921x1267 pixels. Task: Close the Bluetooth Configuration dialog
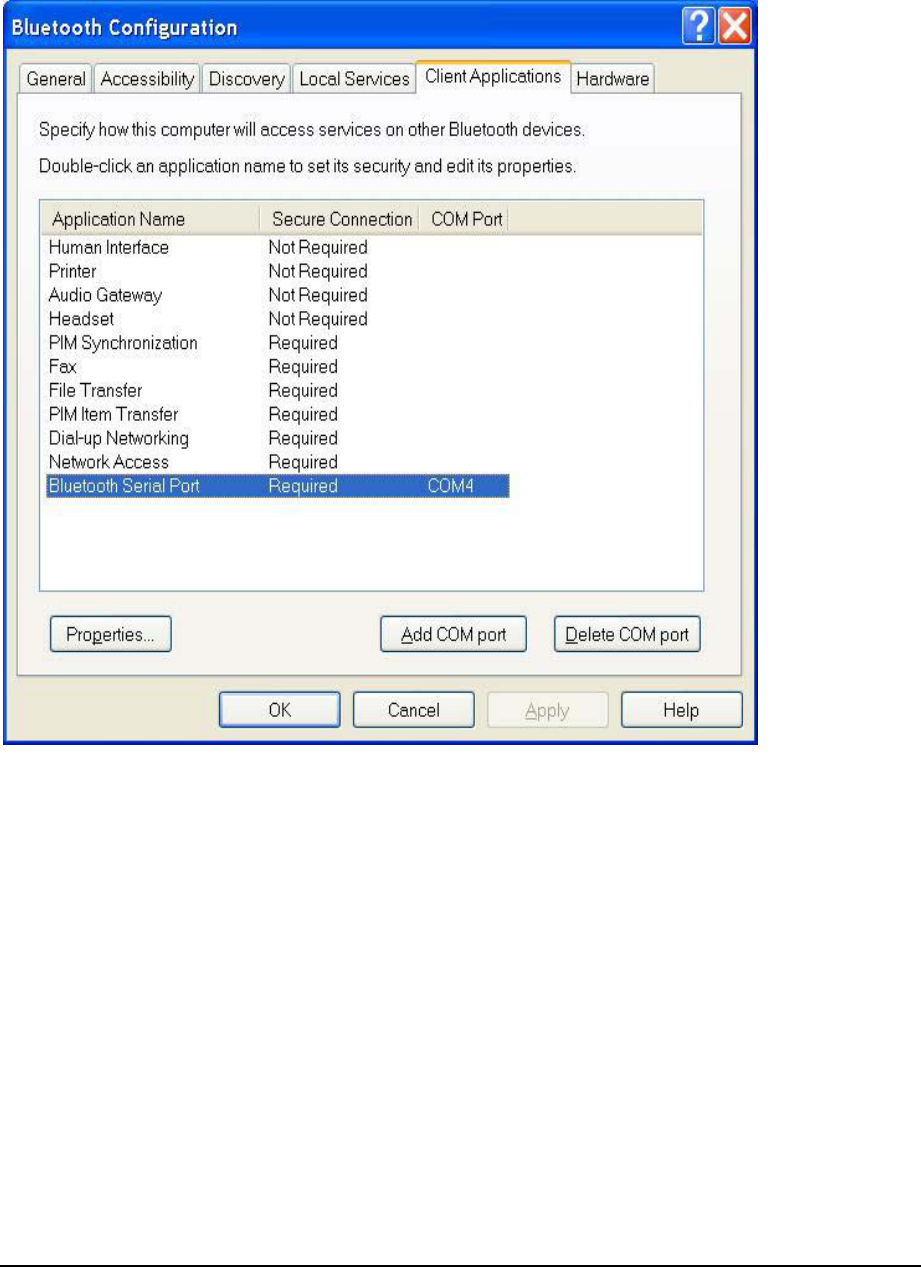pos(734,26)
